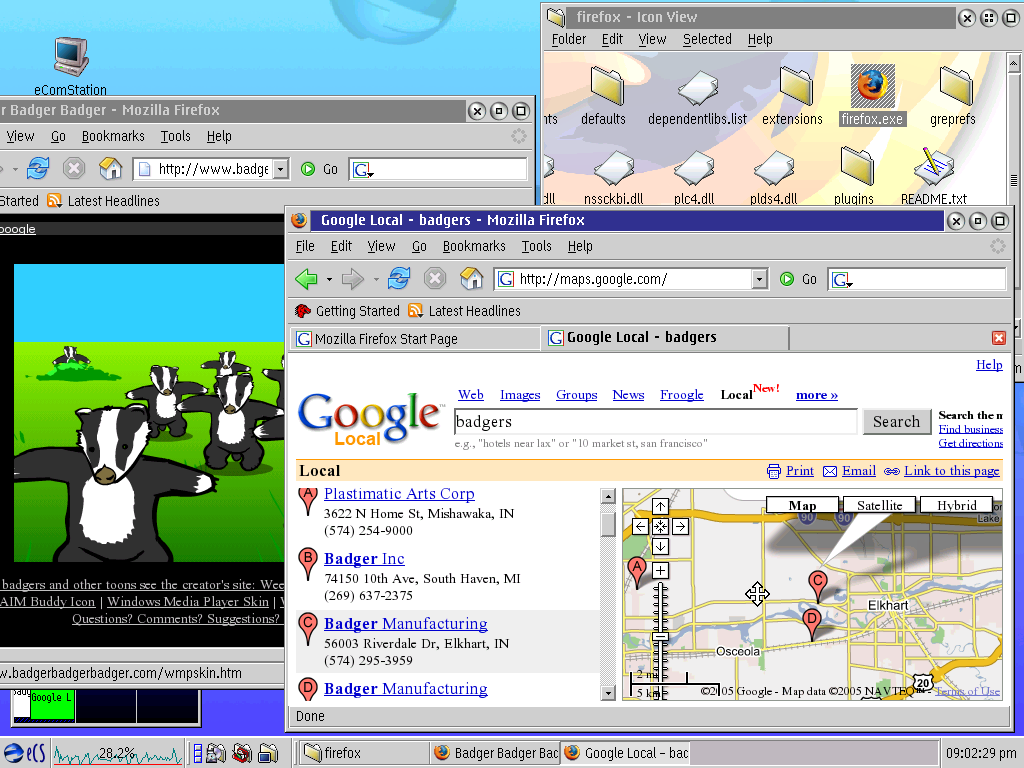The width and height of the screenshot is (1024, 768).
Task: Switch map to Hybrid view
Action: [x=956, y=505]
